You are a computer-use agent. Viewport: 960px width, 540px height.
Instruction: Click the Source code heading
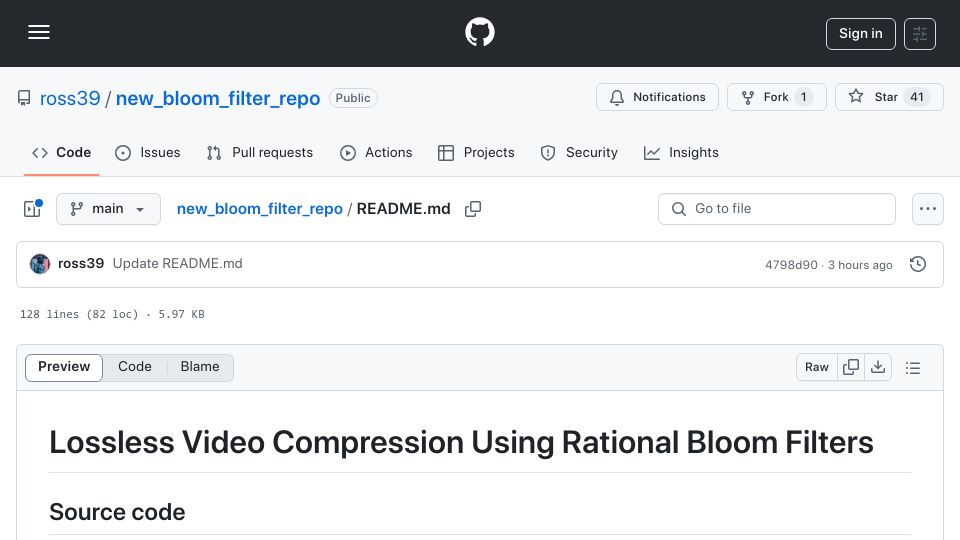pyautogui.click(x=117, y=512)
